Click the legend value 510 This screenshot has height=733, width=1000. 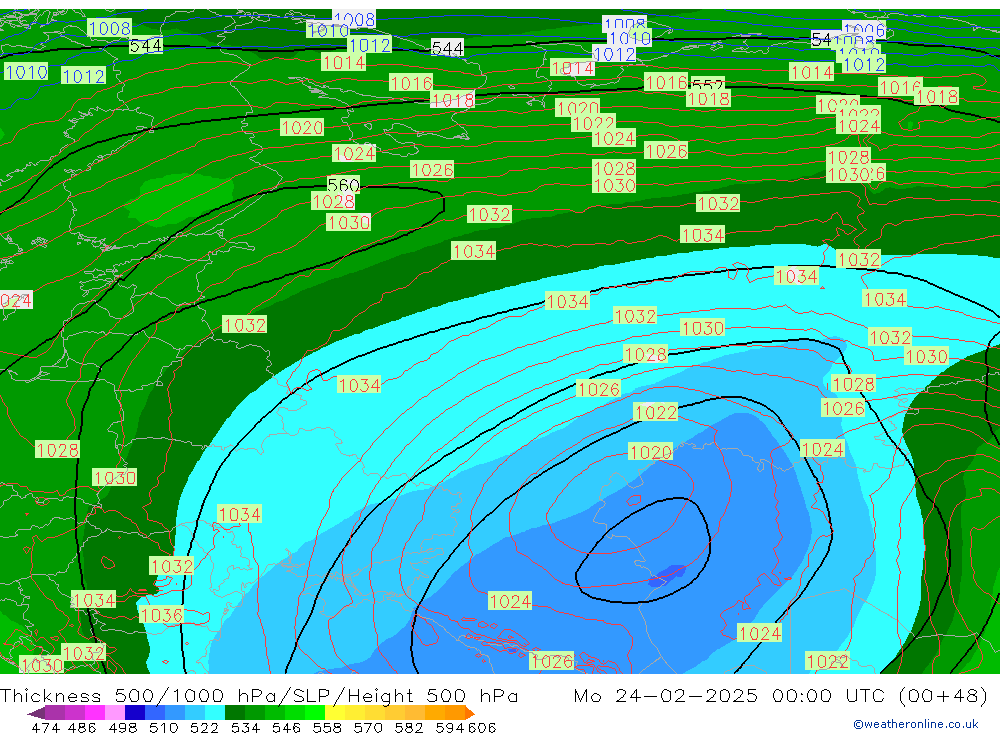click(163, 727)
